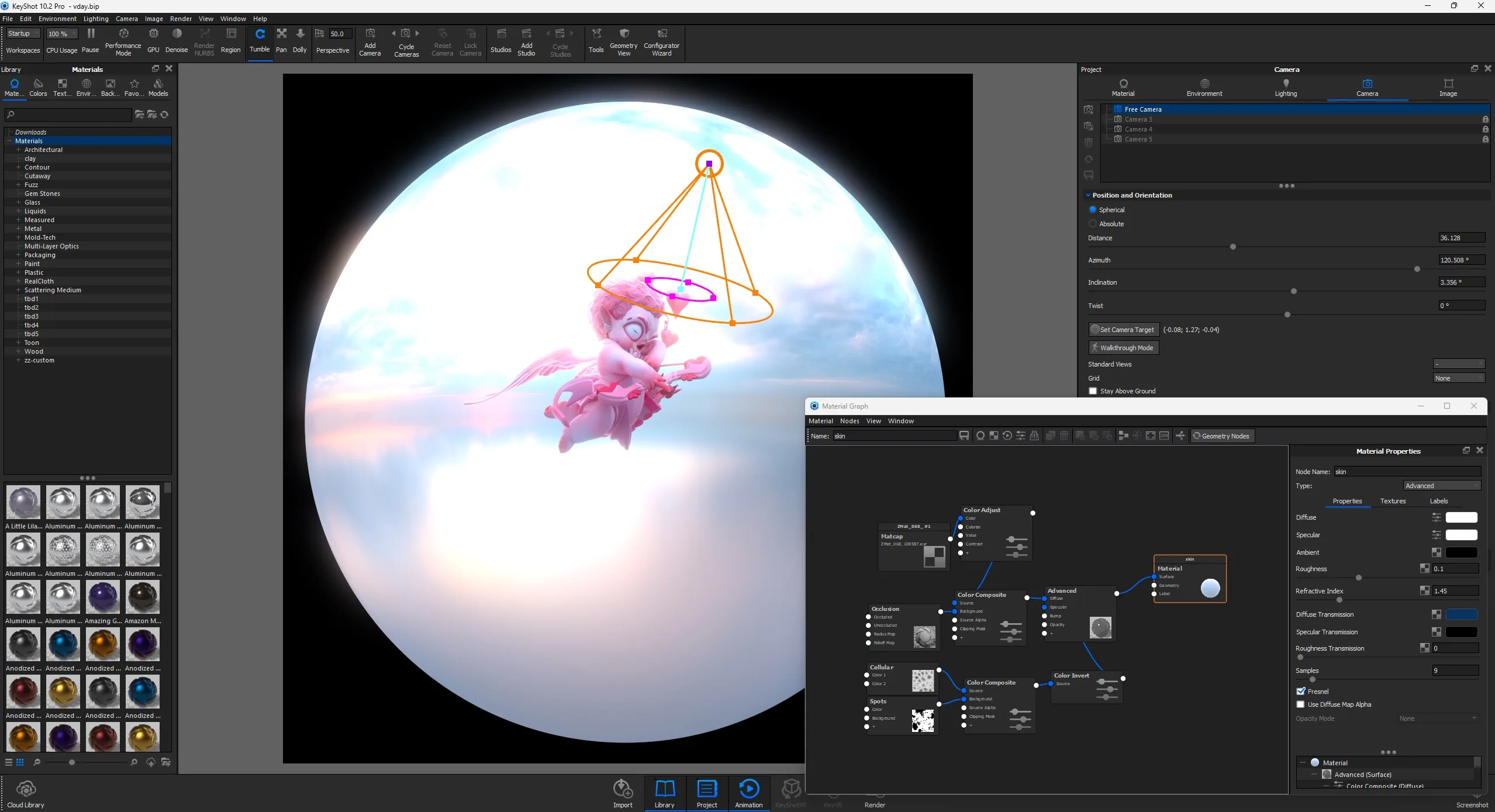Select the Dolly camera tool
Screen dimensions: 1495x812
(x=300, y=40)
